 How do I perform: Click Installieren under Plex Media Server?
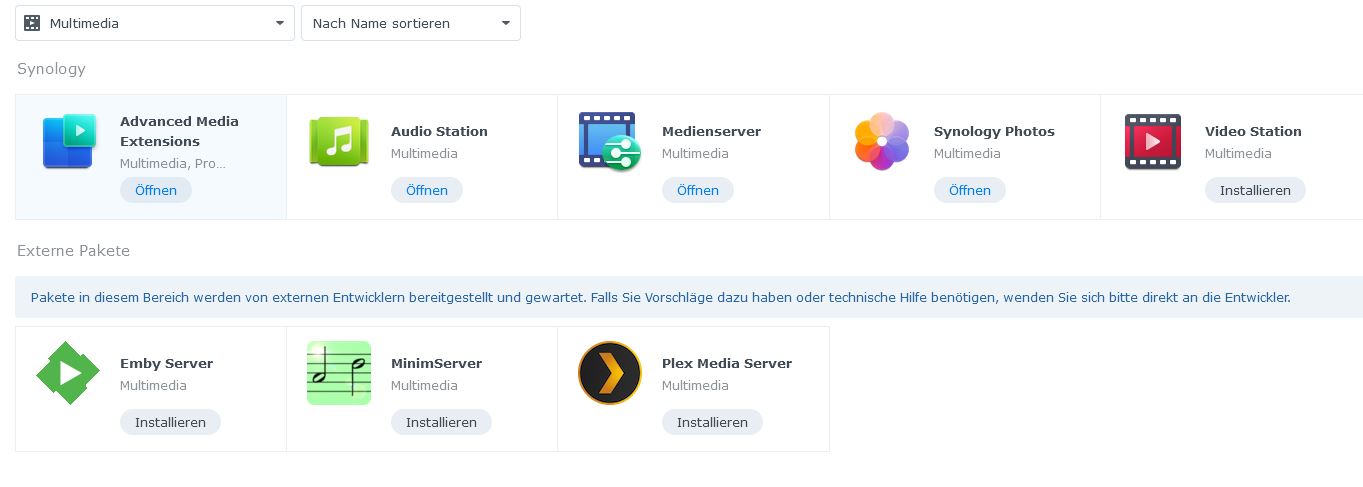click(x=712, y=422)
